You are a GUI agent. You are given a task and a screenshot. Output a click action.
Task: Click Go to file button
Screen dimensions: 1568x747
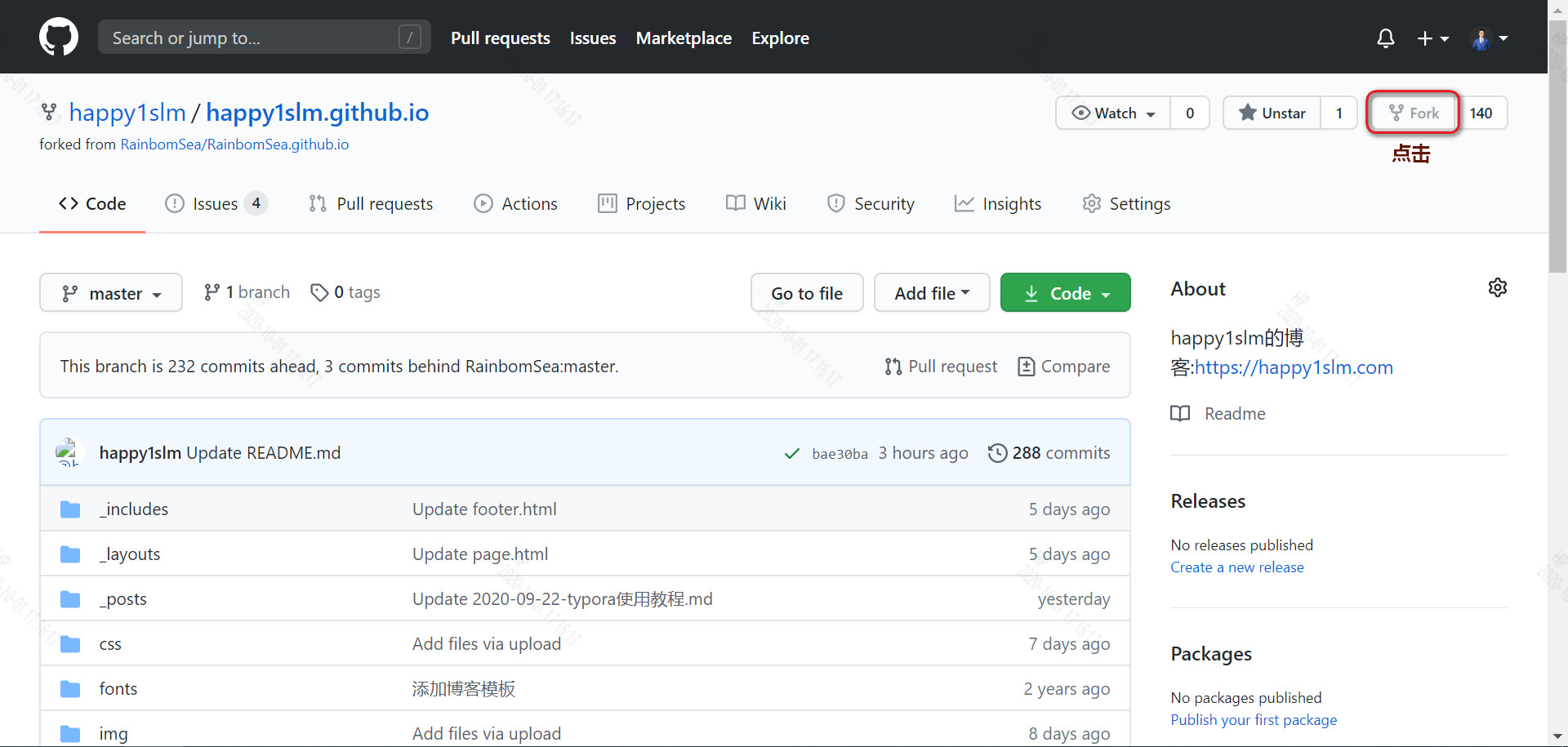coord(807,292)
